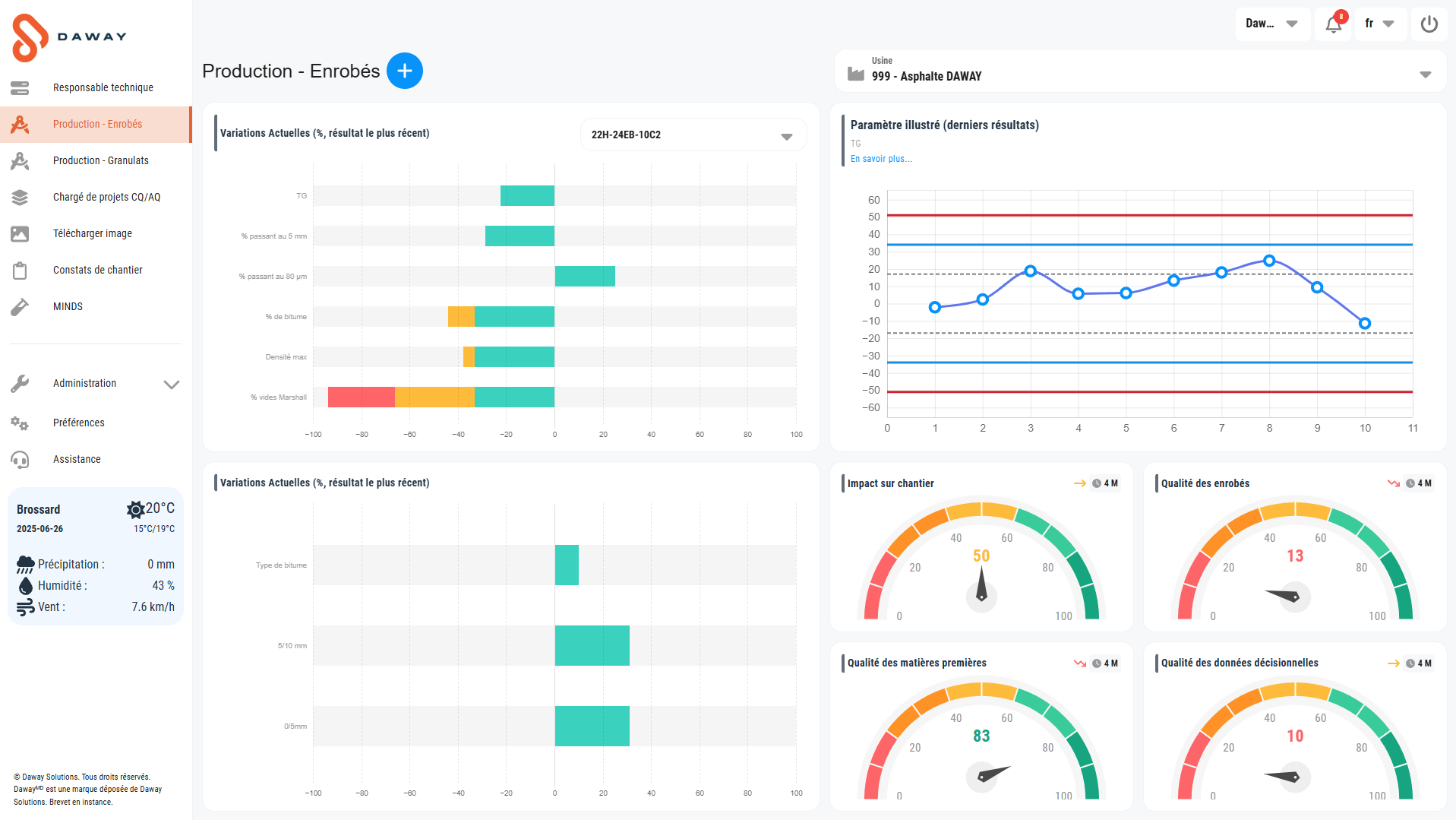Click the Constats de chantier clipboard icon
The image size is (1456, 820).
point(20,271)
